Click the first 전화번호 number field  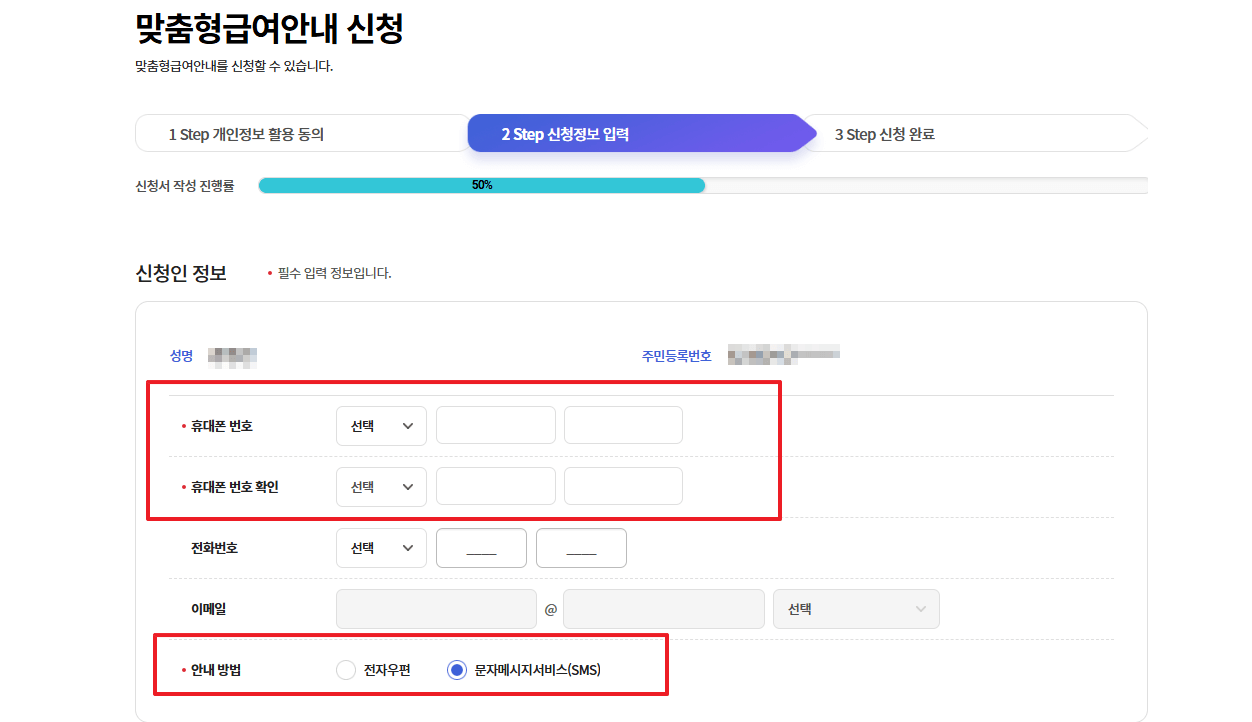pyautogui.click(x=481, y=547)
